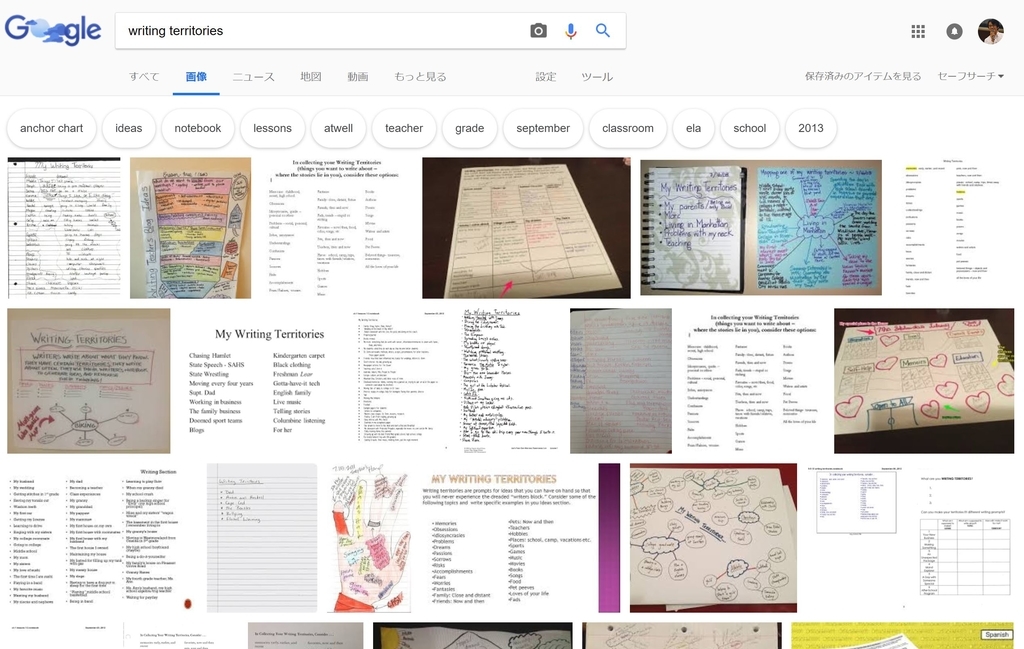Open hand drawing writing territories thumbnail
This screenshot has height=649, width=1024.
pyautogui.click(x=370, y=538)
